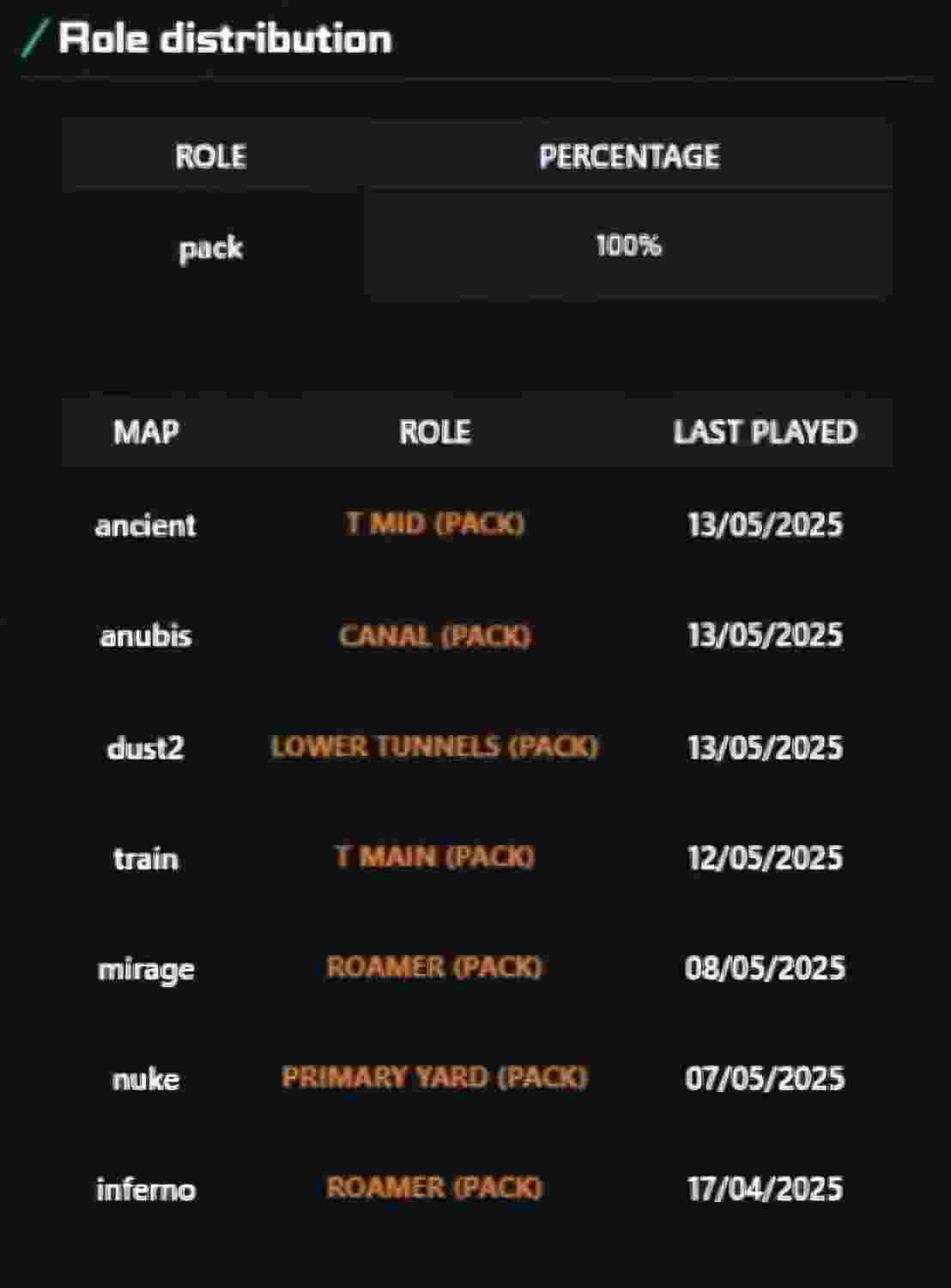Select the pack role cell
This screenshot has height=1288, width=951.
pos(211,248)
